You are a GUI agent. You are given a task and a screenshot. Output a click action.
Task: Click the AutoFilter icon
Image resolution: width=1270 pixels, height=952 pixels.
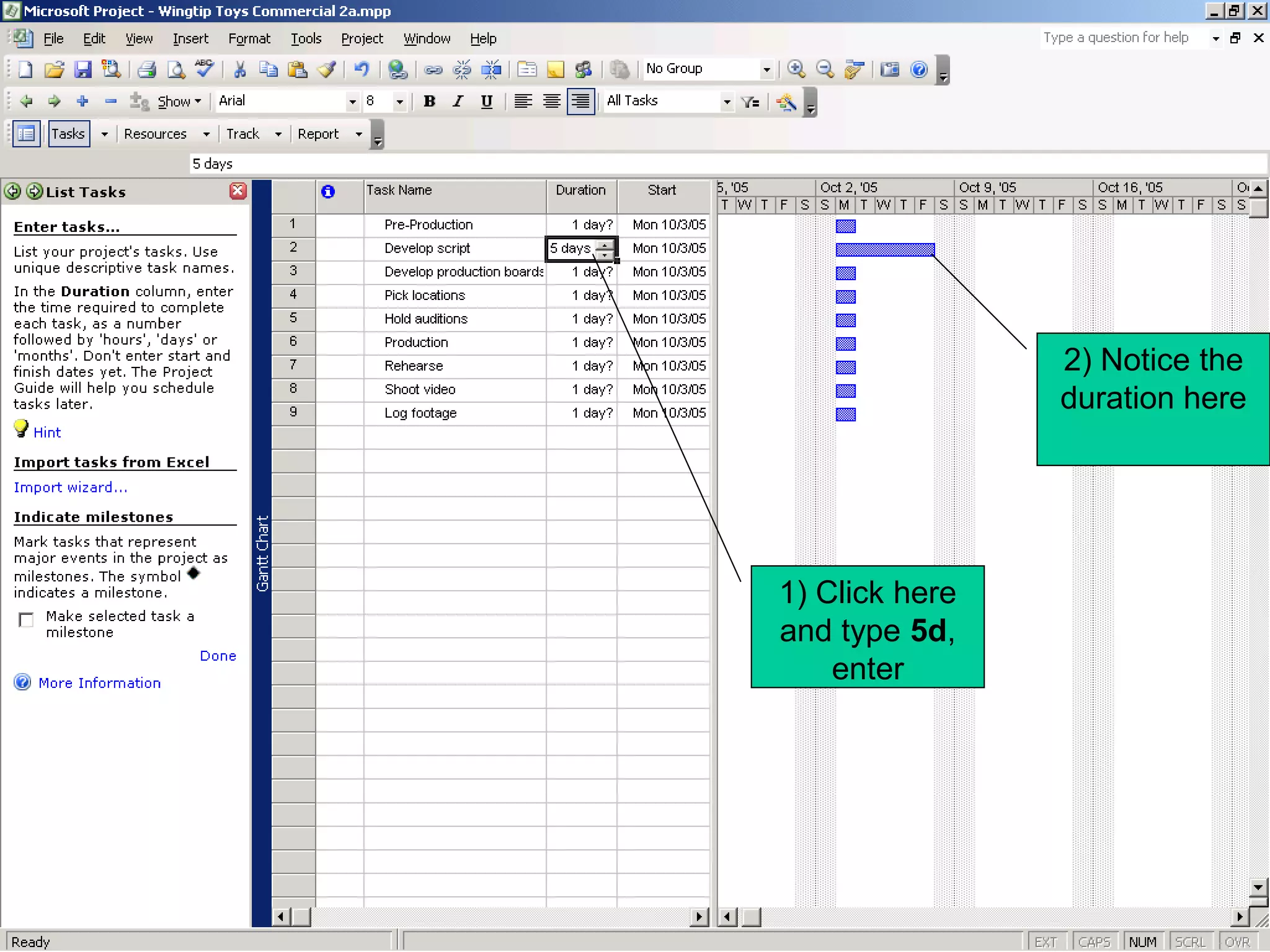click(x=750, y=102)
